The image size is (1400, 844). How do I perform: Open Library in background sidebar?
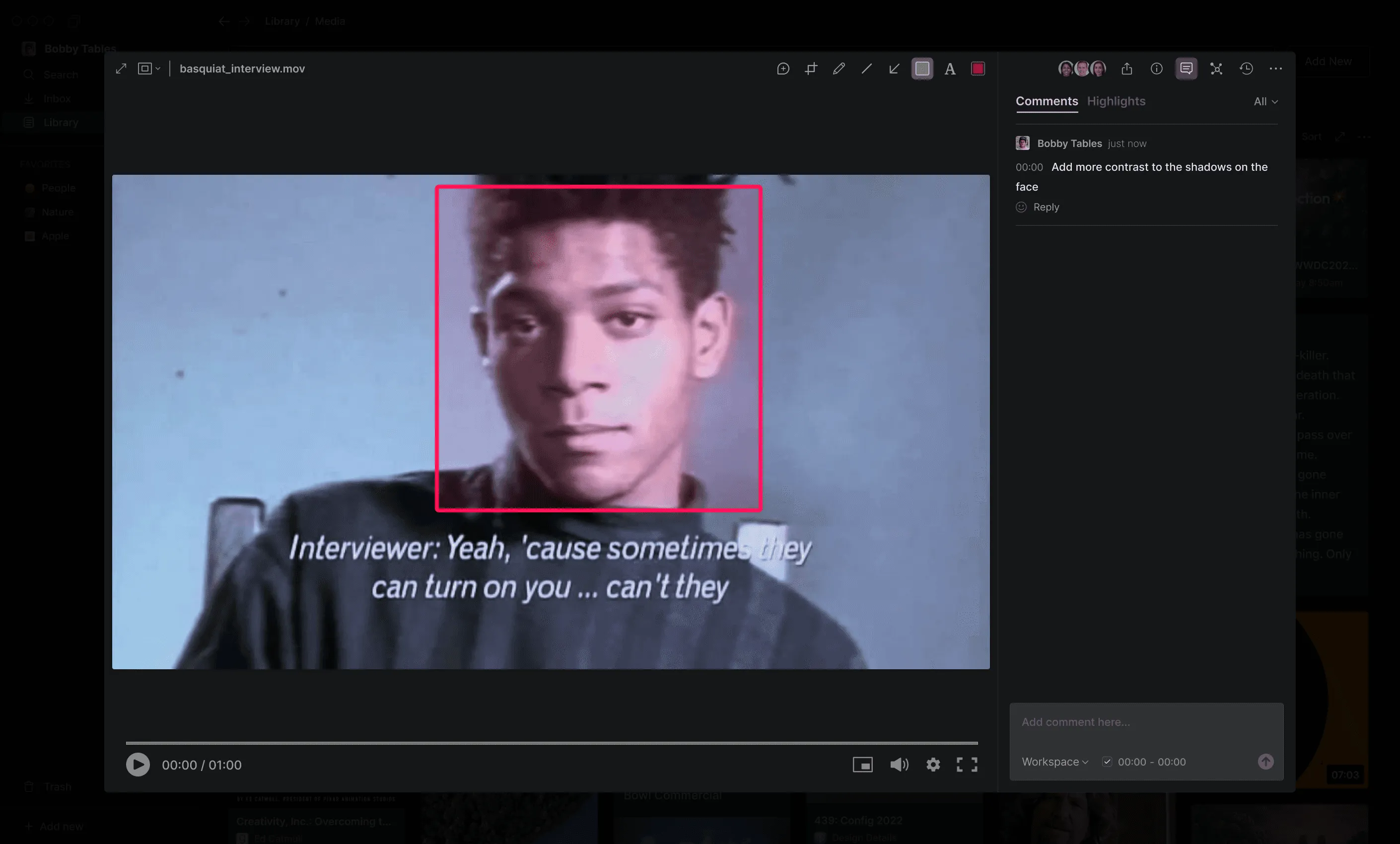tap(61, 122)
